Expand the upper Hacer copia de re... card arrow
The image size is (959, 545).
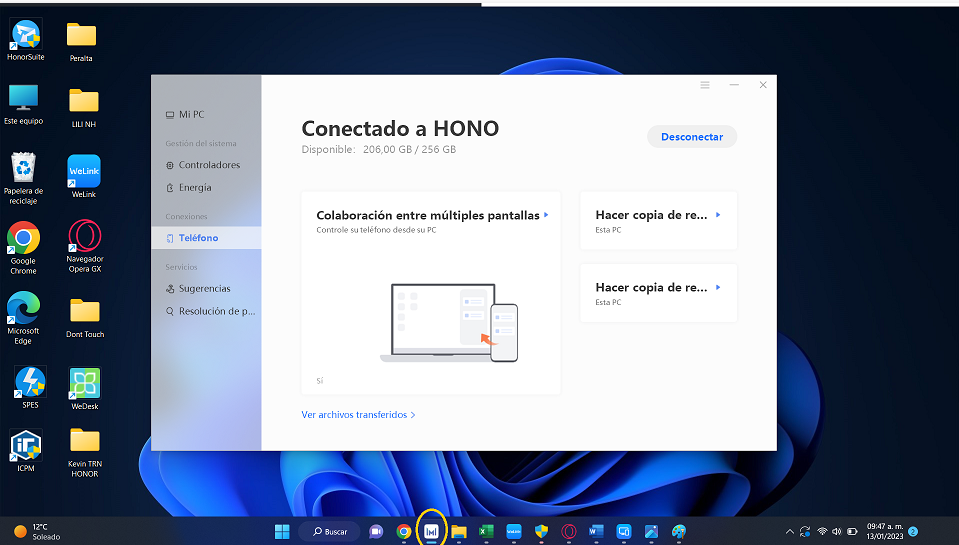pos(718,215)
